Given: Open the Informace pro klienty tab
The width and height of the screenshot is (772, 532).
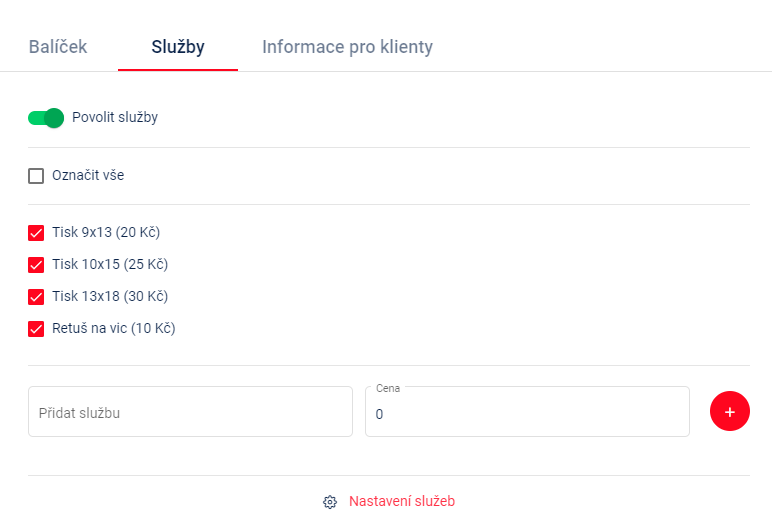Looking at the screenshot, I should point(348,47).
